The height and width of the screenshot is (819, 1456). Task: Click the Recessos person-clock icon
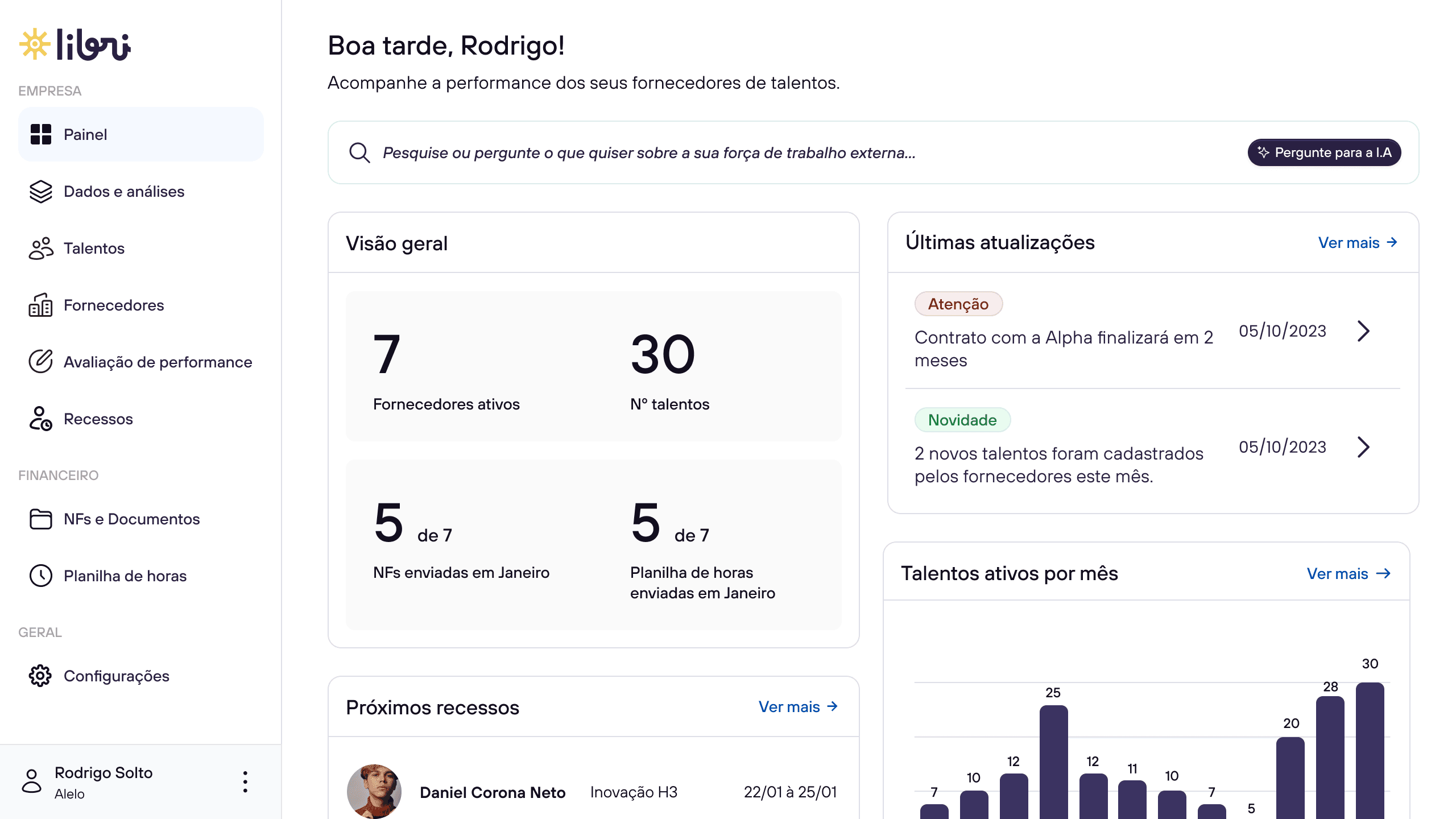(41, 419)
